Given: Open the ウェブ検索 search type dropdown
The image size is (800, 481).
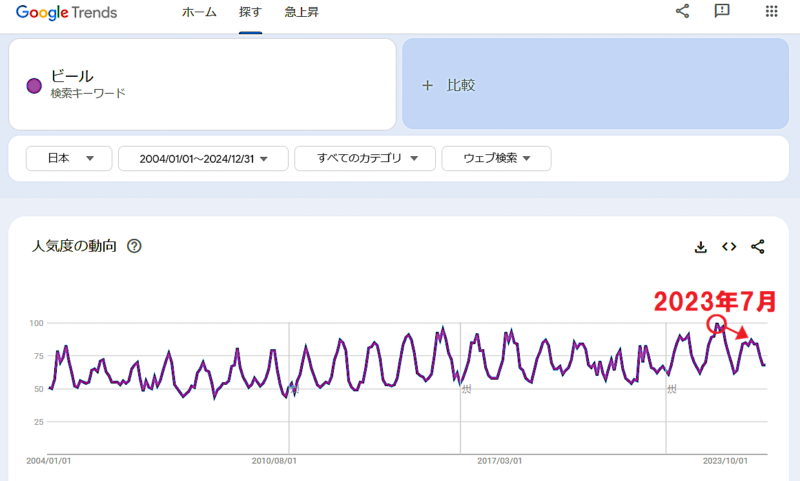Looking at the screenshot, I should pos(495,158).
